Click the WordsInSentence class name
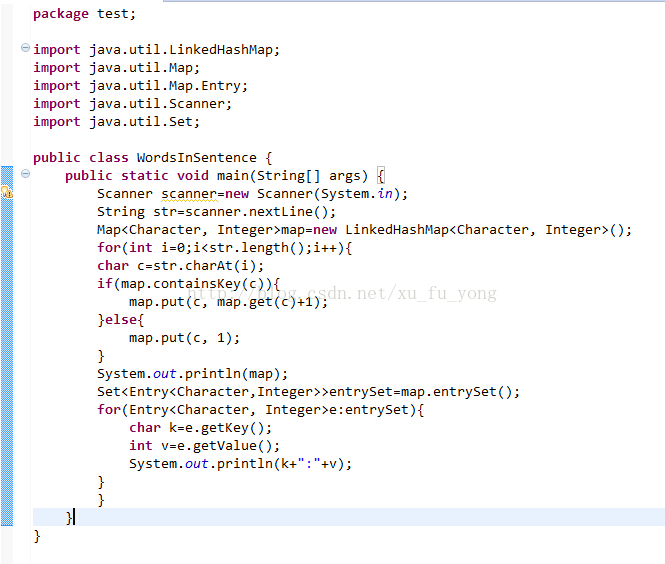Viewport: 665px width, 564px height. pyautogui.click(x=197, y=158)
